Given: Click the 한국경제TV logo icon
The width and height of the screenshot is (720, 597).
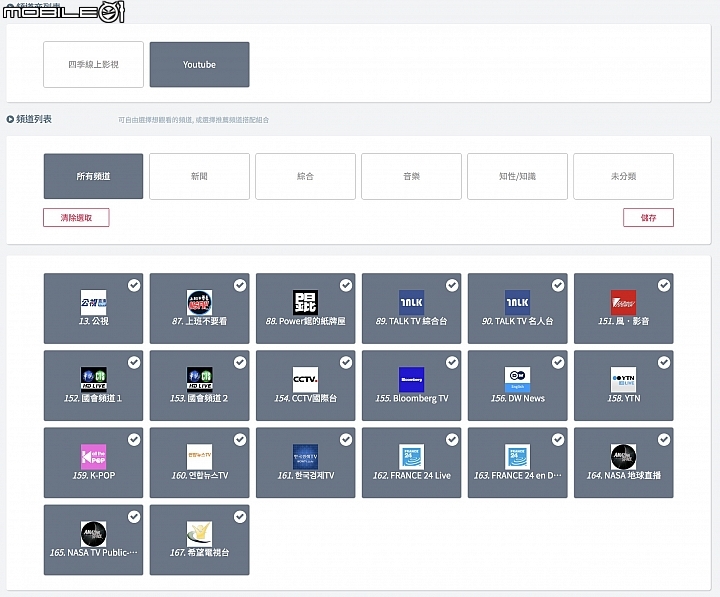Looking at the screenshot, I should click(305, 456).
